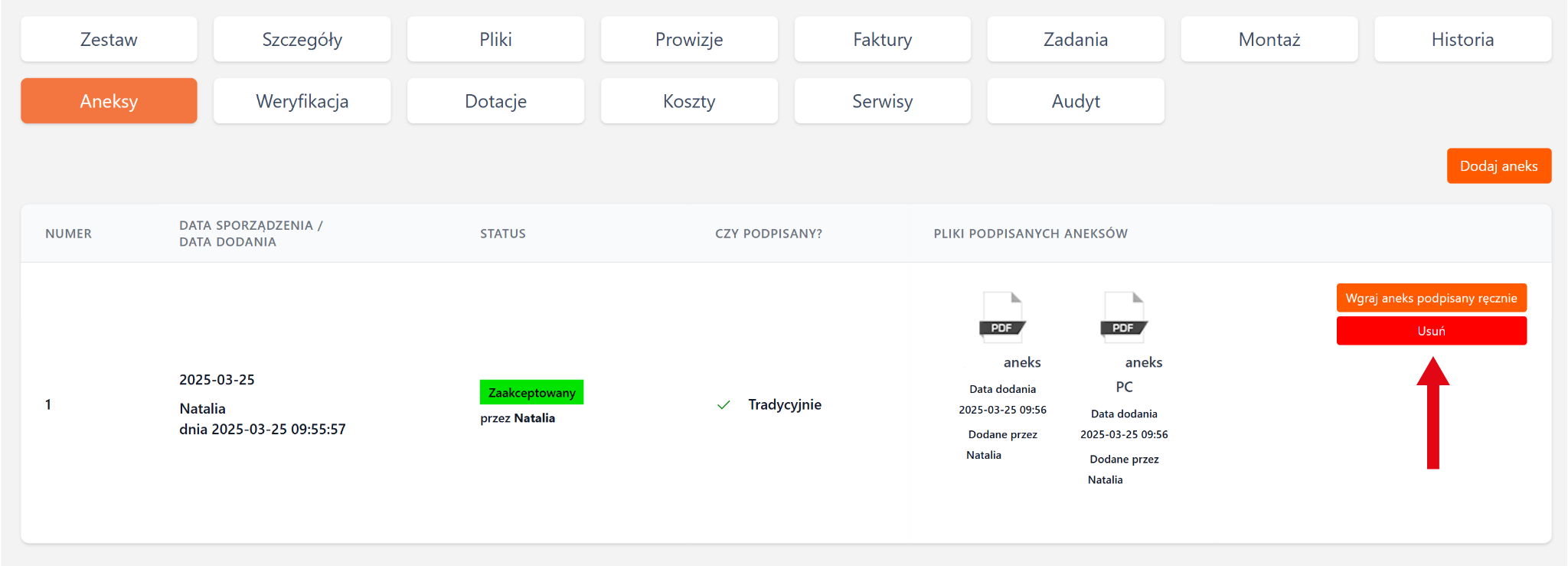1568x566 pixels.
Task: Show the Montaż tab
Action: [1269, 40]
